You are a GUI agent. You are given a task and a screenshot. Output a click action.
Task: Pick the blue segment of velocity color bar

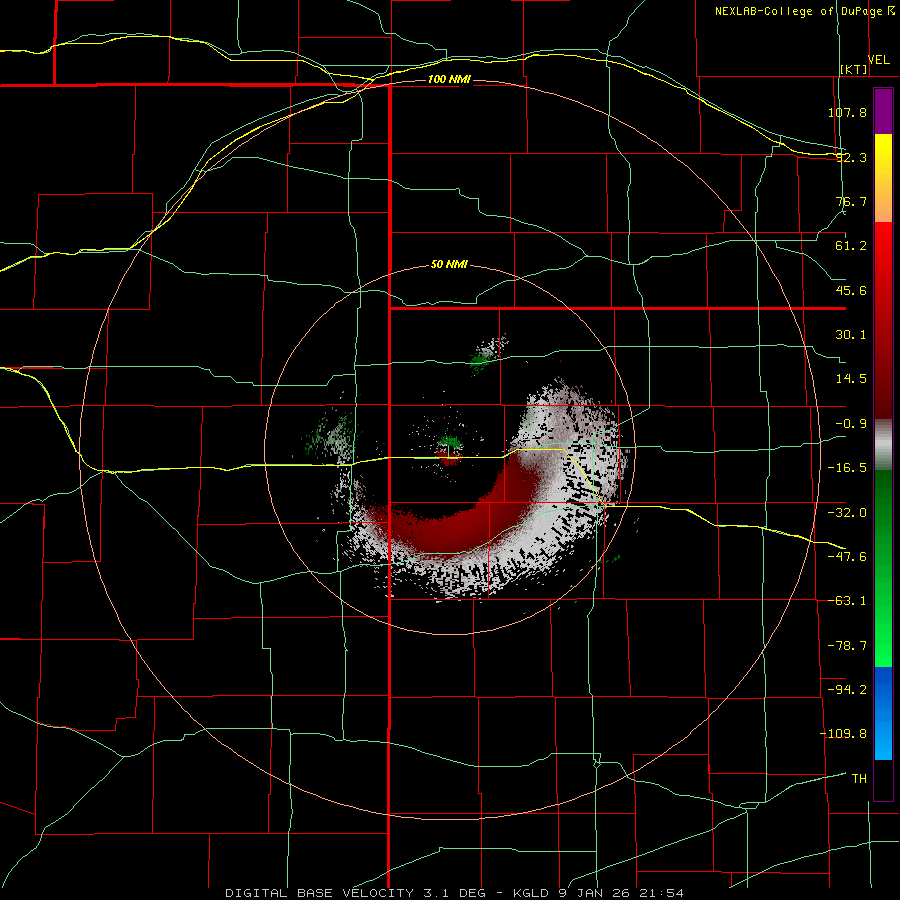(883, 713)
